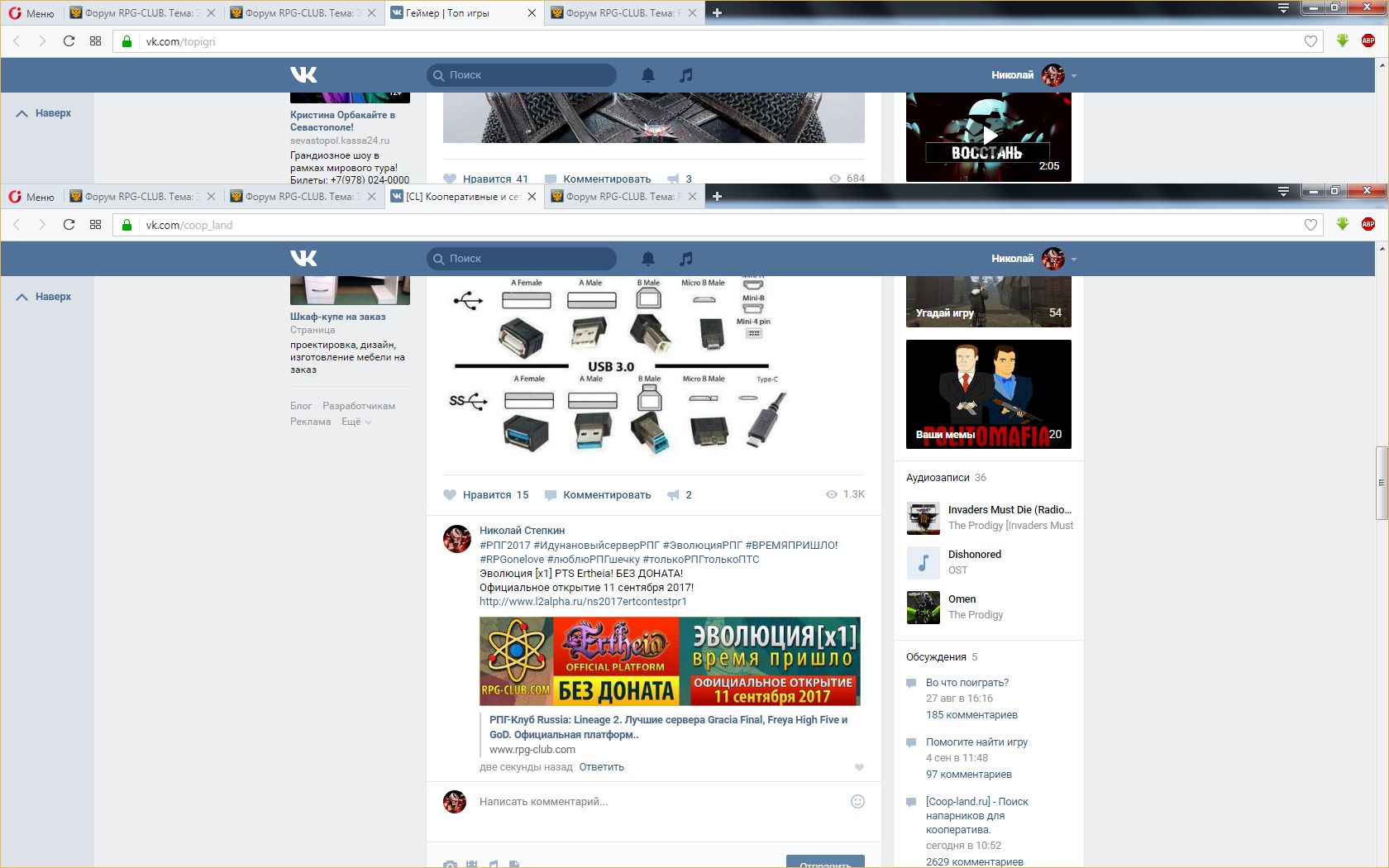Play the Dishonored OST audio track
The width and height of the screenshot is (1389, 868).
click(923, 563)
